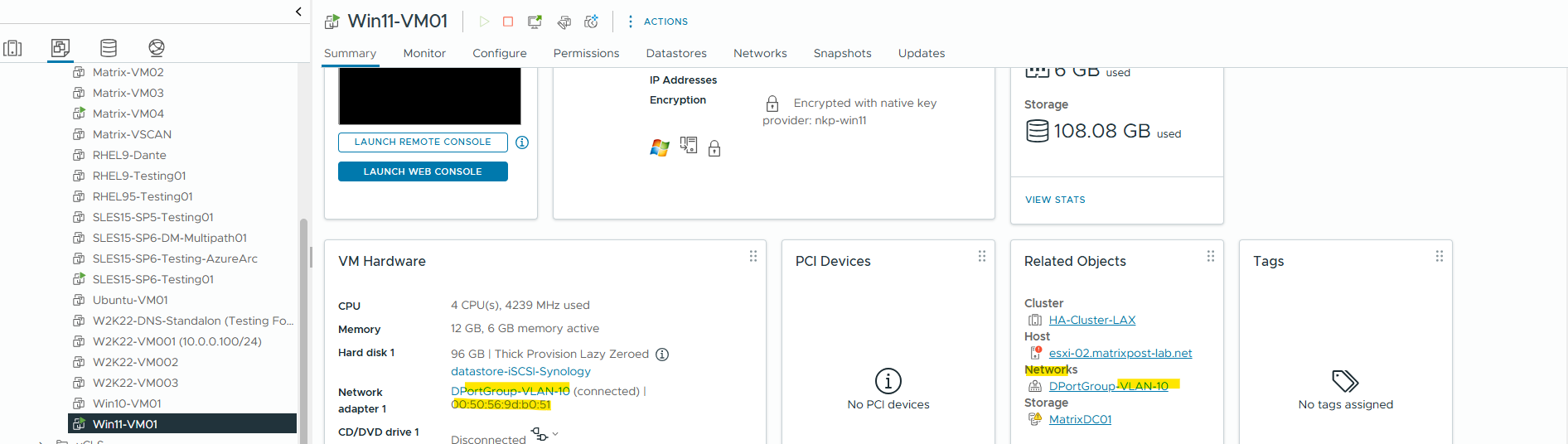Open the Snapshots tab

click(x=842, y=53)
